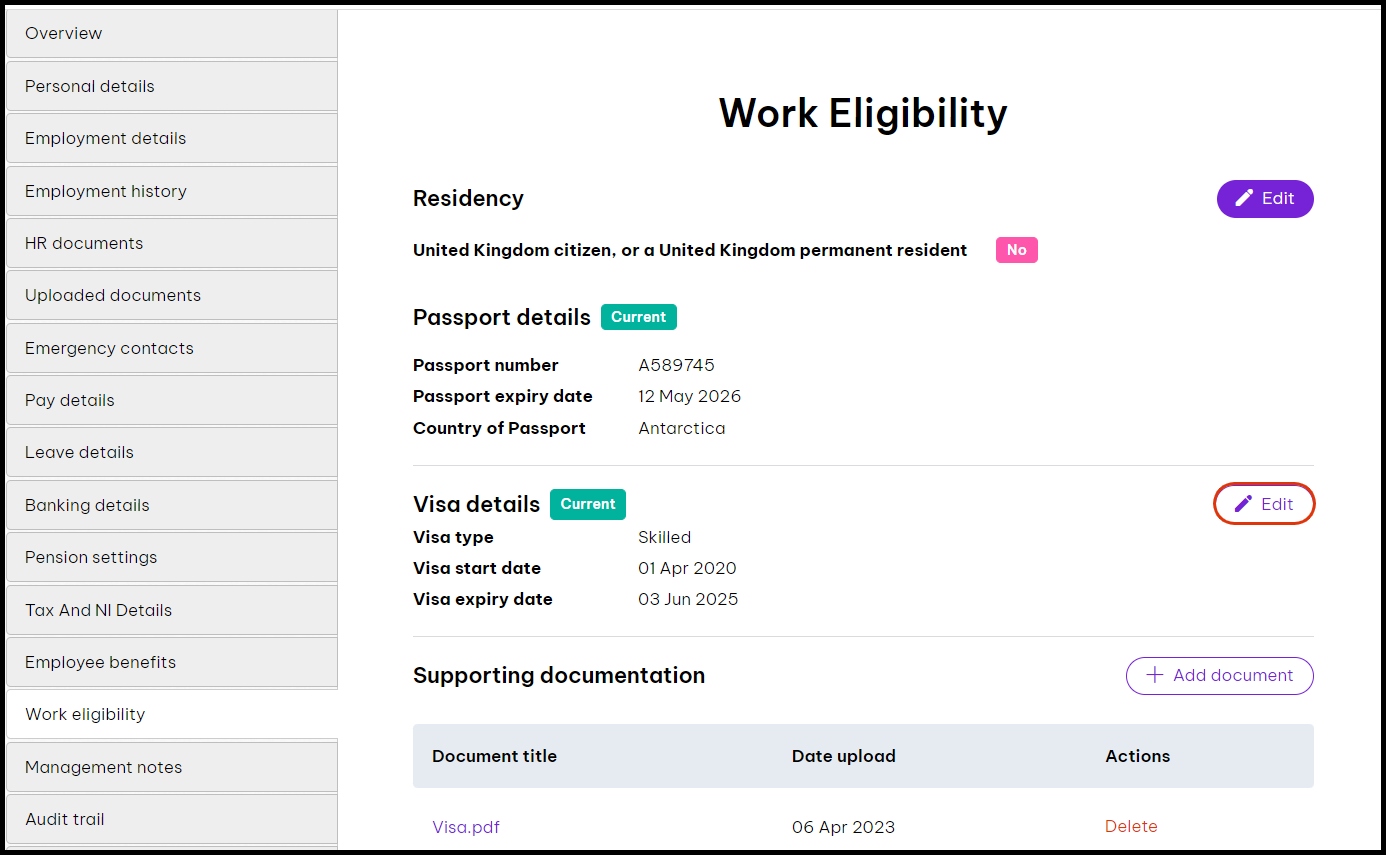
Task: Click the pencil icon in Residency Edit button
Action: 1244,199
